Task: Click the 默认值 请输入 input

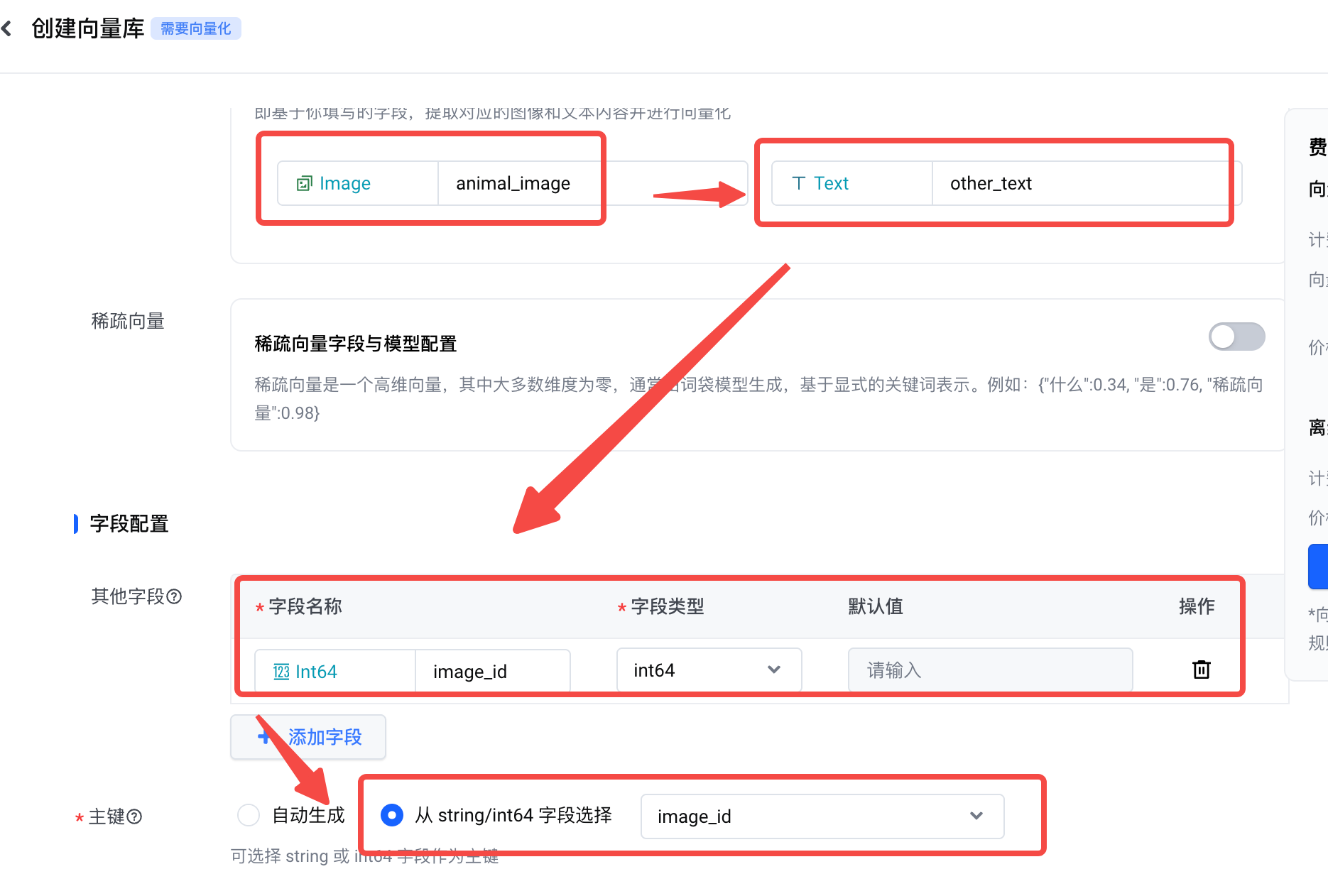Action: click(990, 670)
